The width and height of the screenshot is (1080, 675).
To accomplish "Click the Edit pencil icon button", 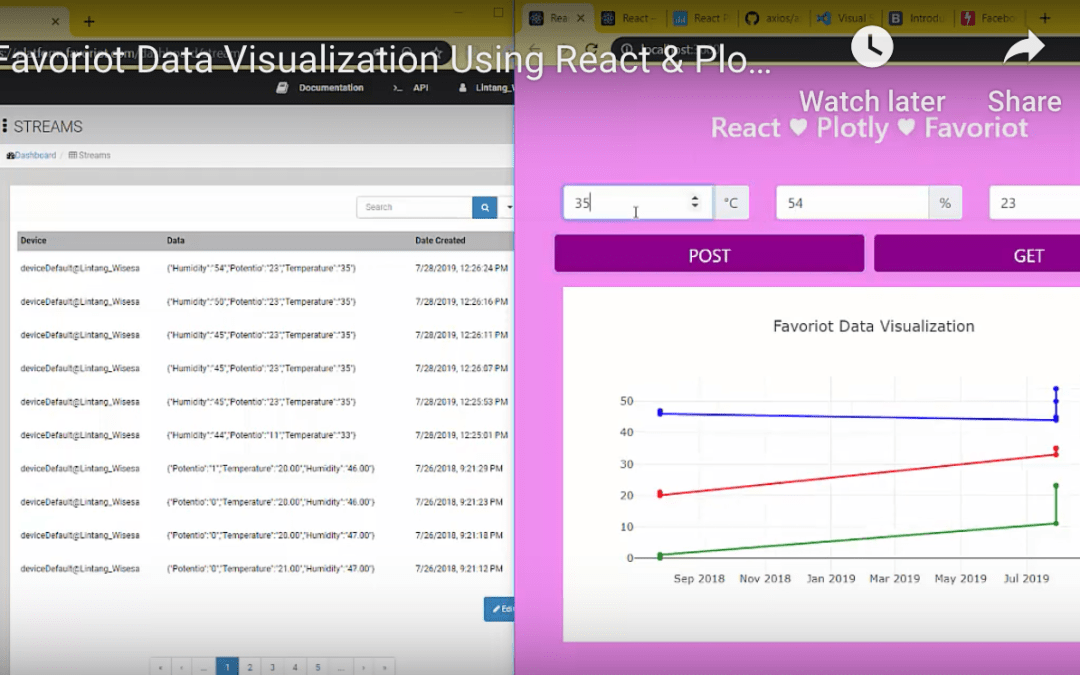I will tap(499, 608).
